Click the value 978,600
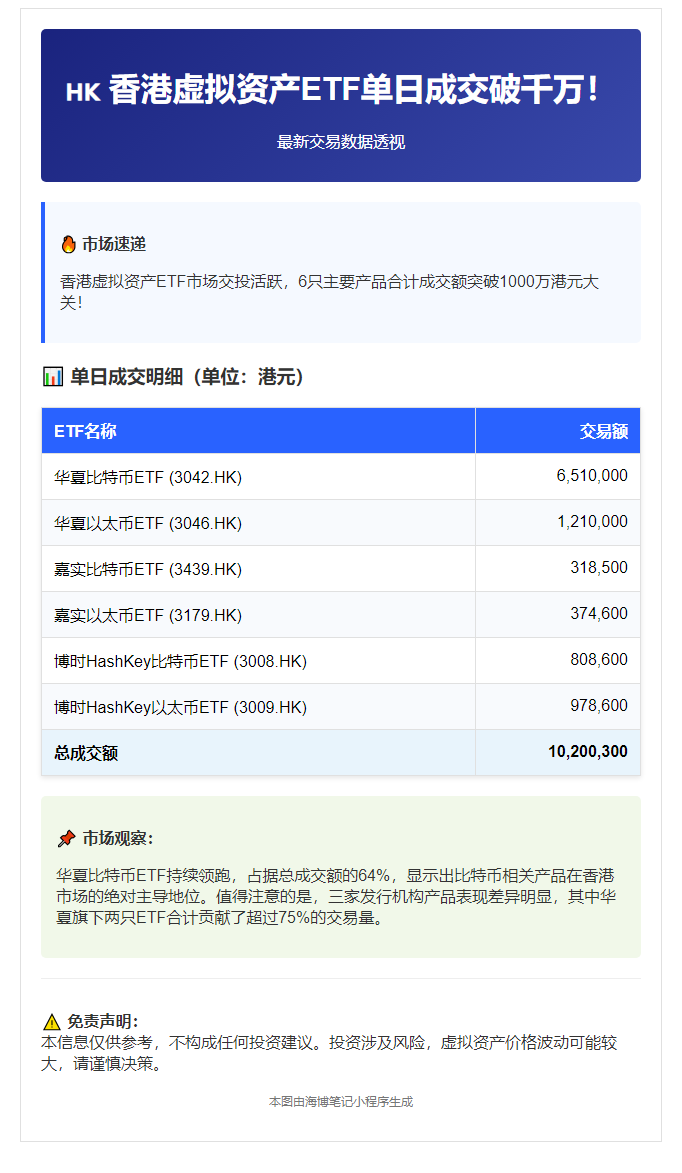682x1173 pixels. click(599, 706)
